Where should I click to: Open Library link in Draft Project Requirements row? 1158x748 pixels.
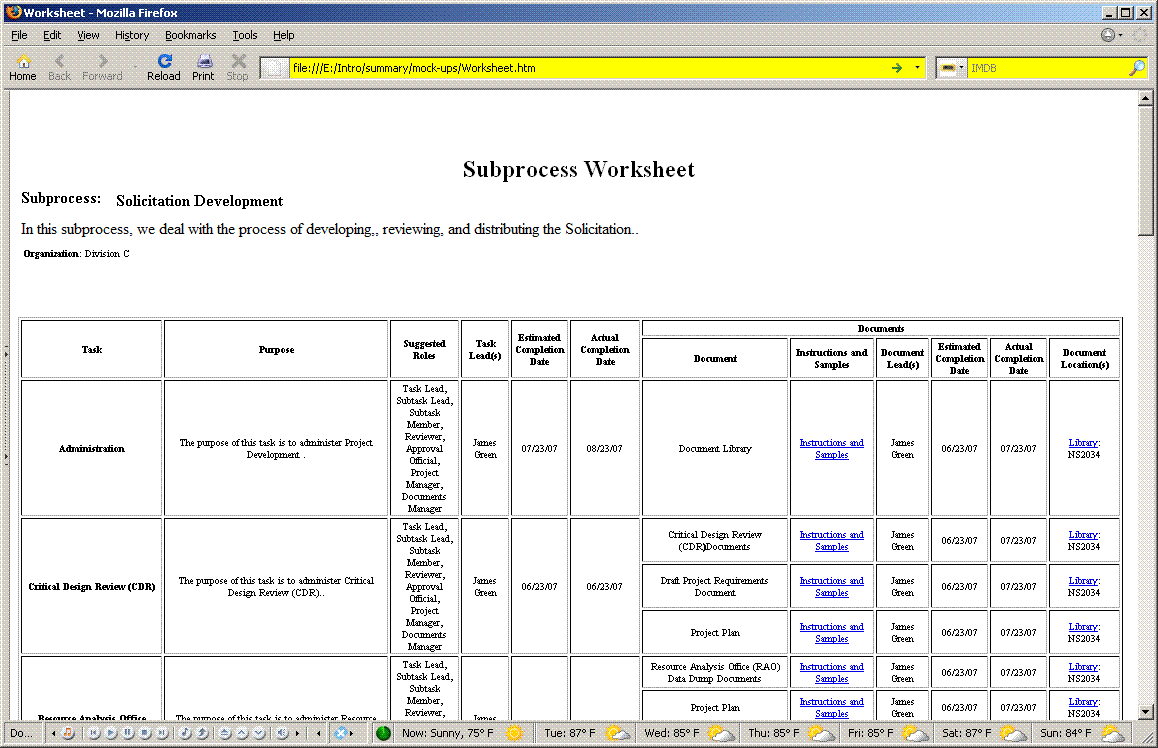(1083, 580)
